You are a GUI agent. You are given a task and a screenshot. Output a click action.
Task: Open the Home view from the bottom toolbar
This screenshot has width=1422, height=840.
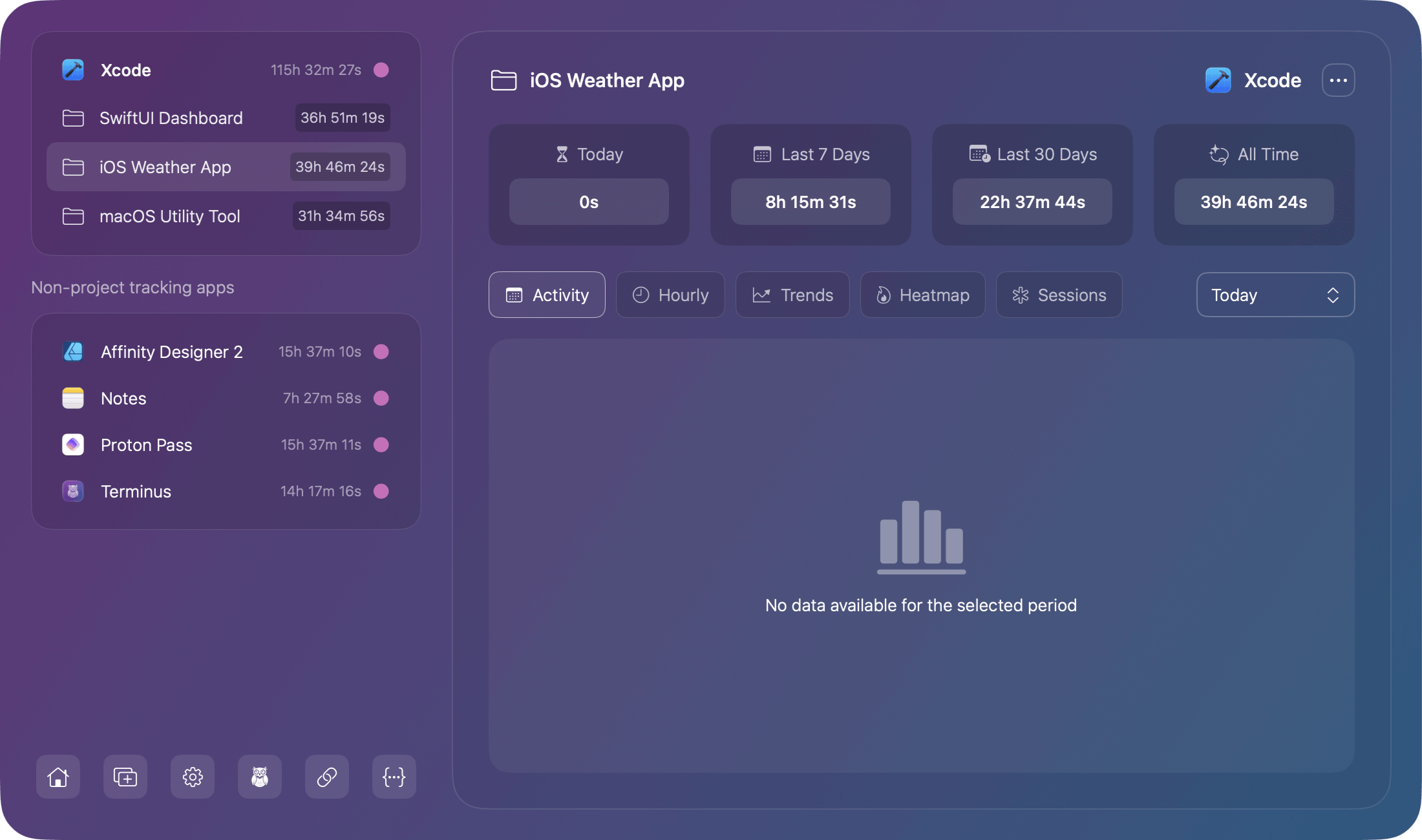coord(58,777)
